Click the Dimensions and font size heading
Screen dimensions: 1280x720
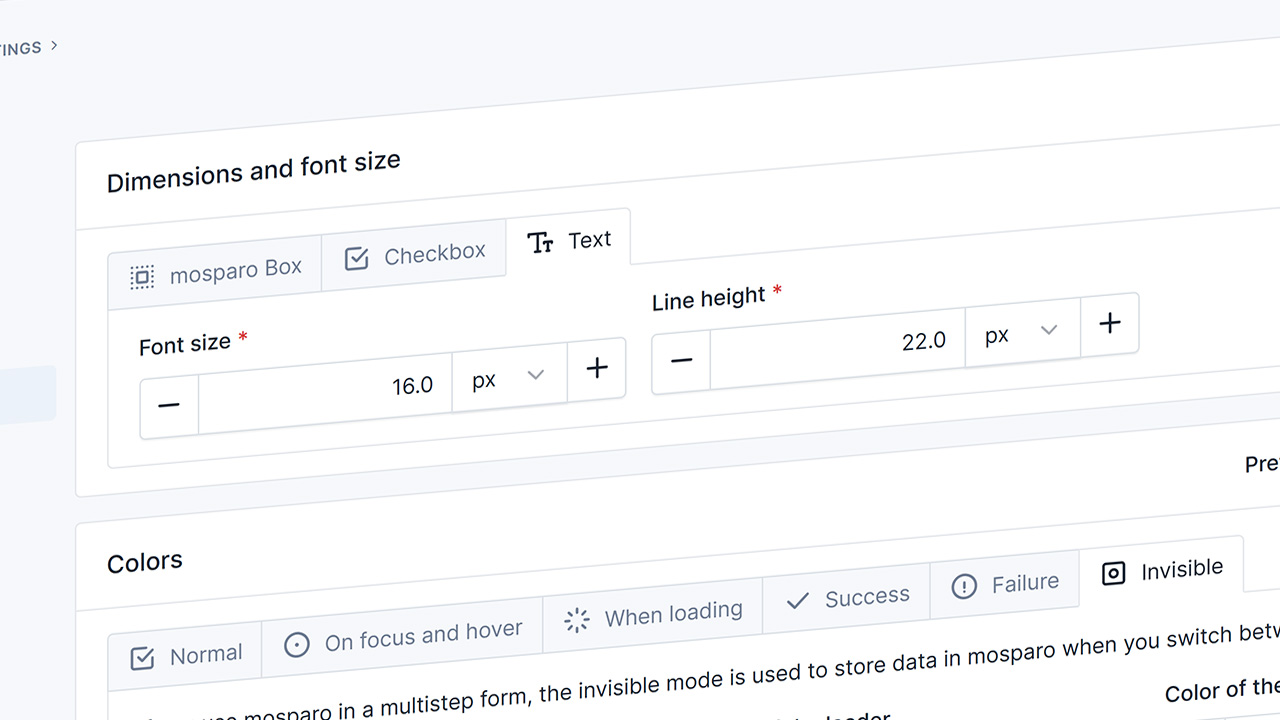coord(254,171)
